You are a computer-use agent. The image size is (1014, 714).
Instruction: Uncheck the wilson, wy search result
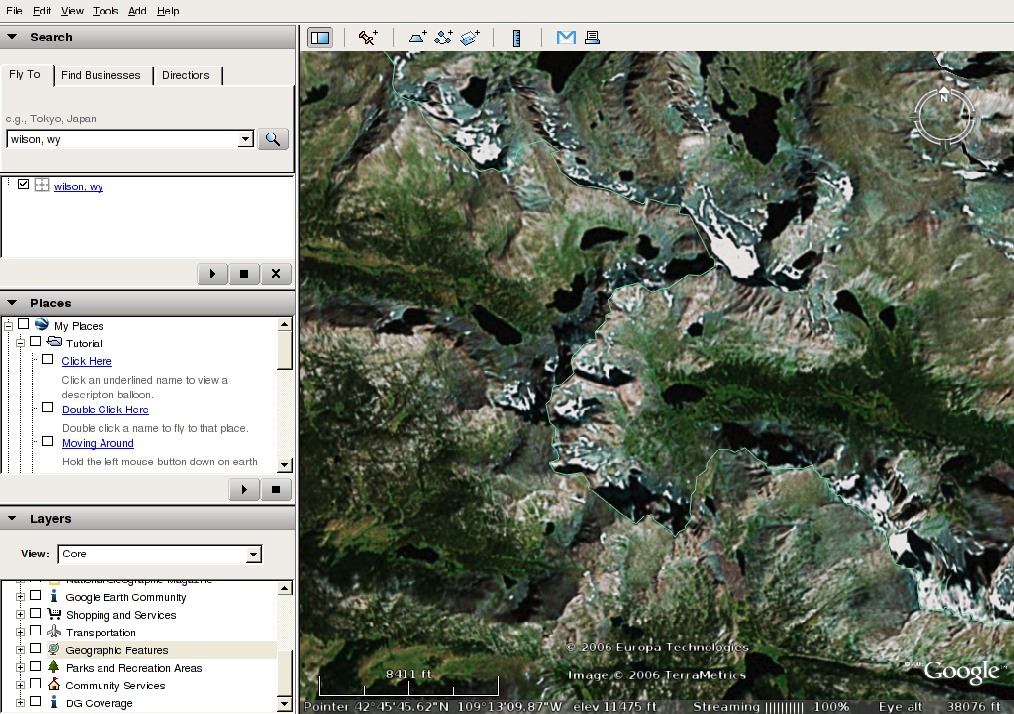click(x=23, y=184)
